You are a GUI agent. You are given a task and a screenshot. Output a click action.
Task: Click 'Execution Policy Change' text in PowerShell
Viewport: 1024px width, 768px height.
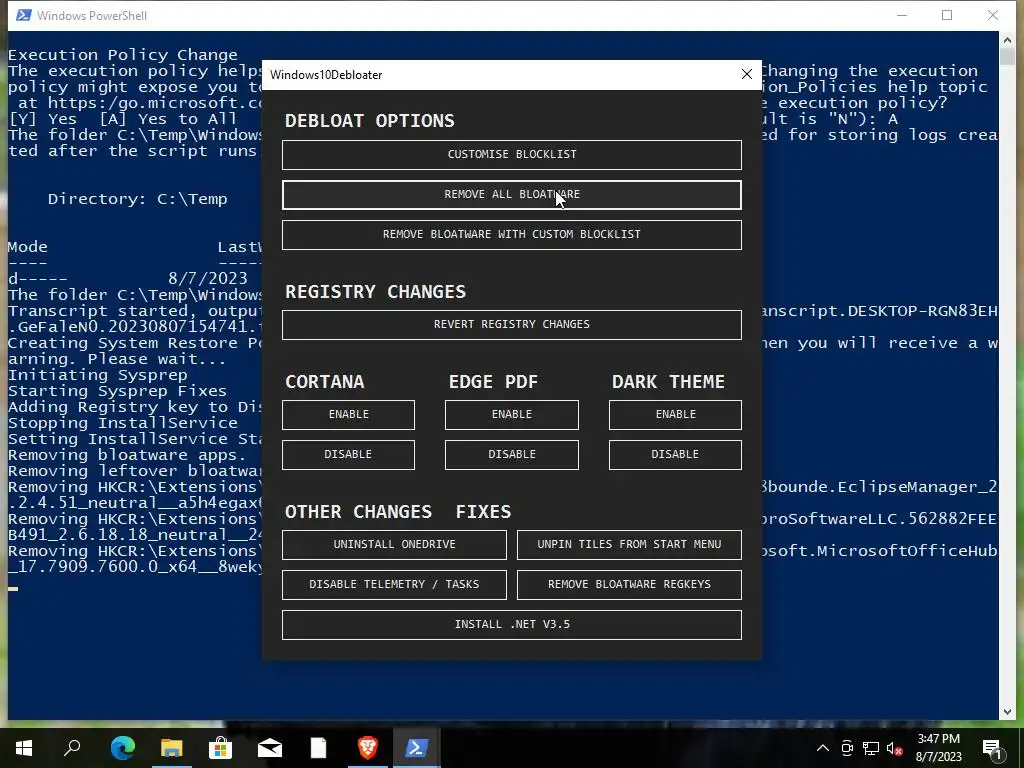pyautogui.click(x=123, y=55)
